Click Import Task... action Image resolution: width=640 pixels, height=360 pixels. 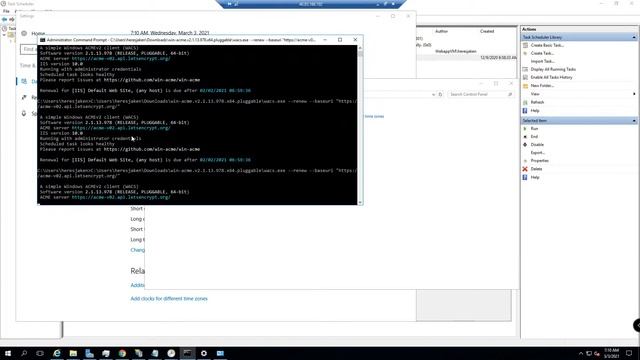(x=542, y=61)
